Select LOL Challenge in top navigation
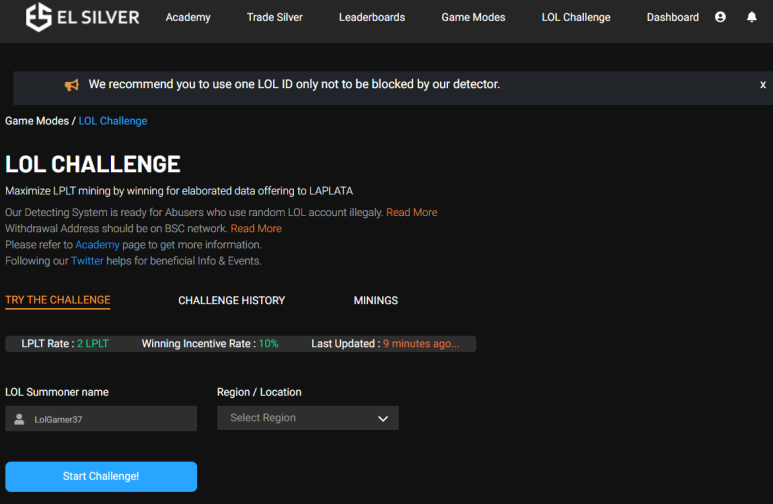 click(x=576, y=17)
